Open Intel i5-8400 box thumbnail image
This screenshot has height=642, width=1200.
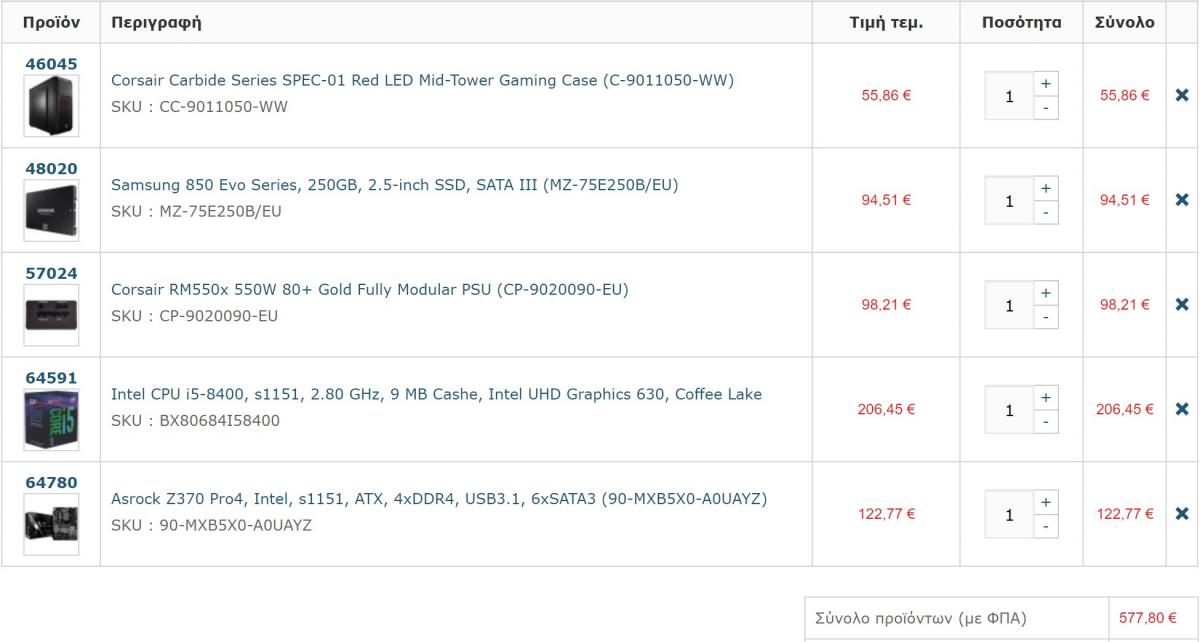pos(51,420)
